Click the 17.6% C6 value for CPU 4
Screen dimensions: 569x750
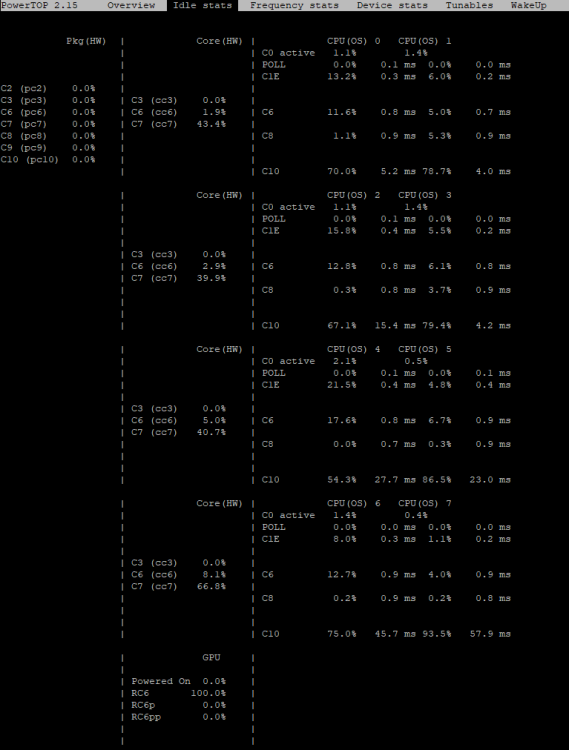tap(342, 420)
